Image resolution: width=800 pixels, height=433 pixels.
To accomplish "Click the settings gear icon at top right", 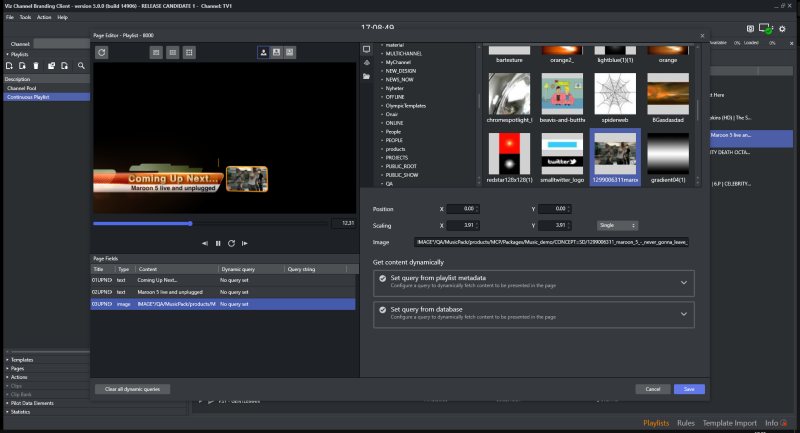I will [782, 29].
